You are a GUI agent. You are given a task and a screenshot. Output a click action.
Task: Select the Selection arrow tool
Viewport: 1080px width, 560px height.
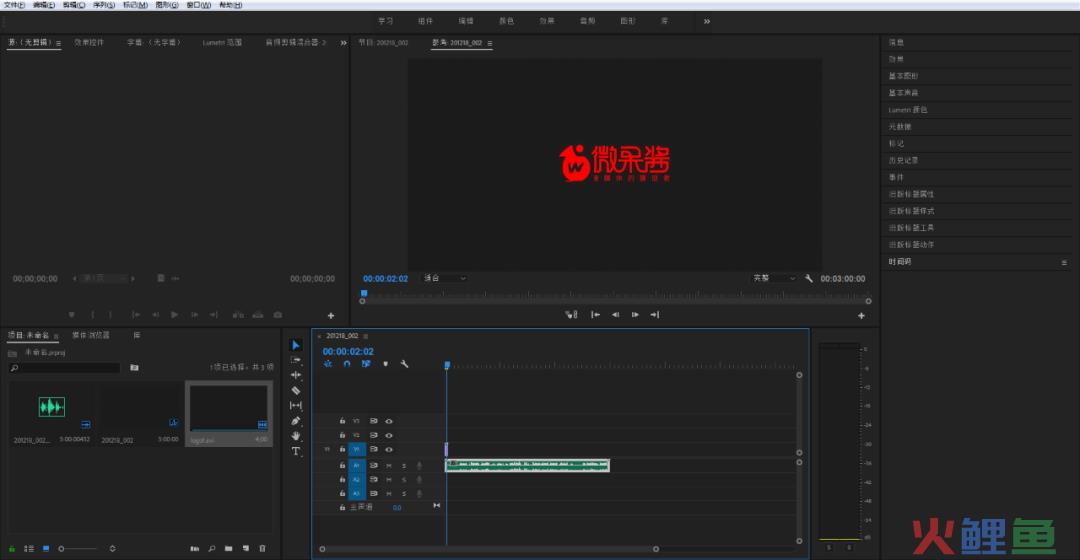tap(296, 345)
